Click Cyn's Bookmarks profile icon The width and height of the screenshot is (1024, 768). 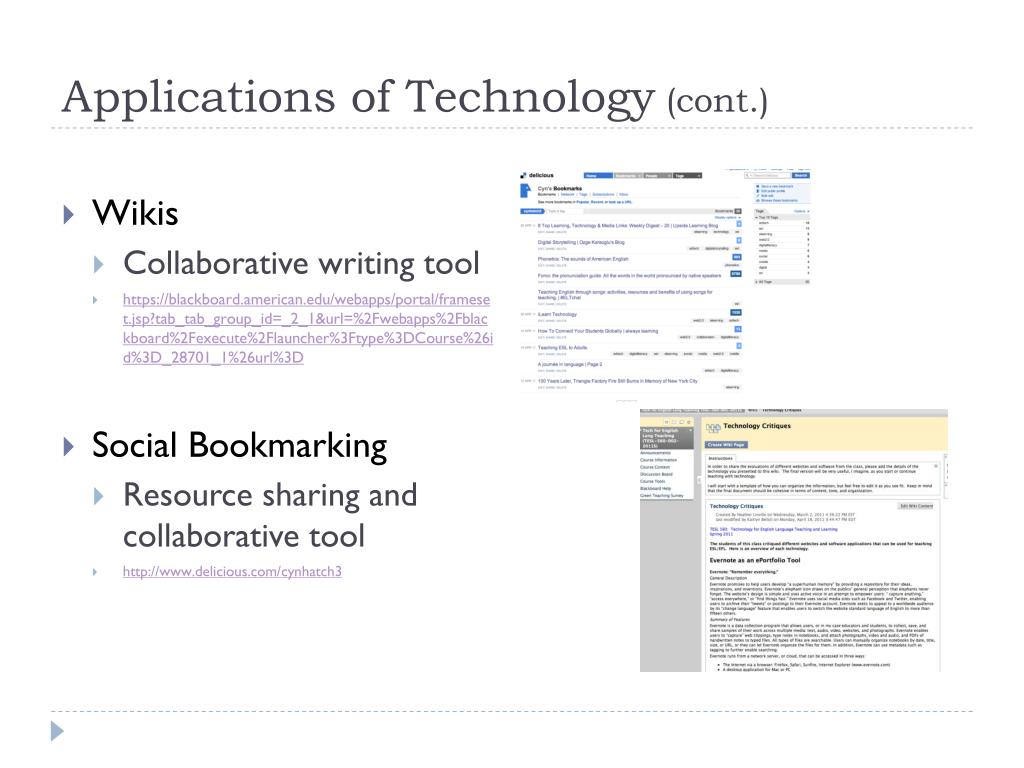coord(526,191)
